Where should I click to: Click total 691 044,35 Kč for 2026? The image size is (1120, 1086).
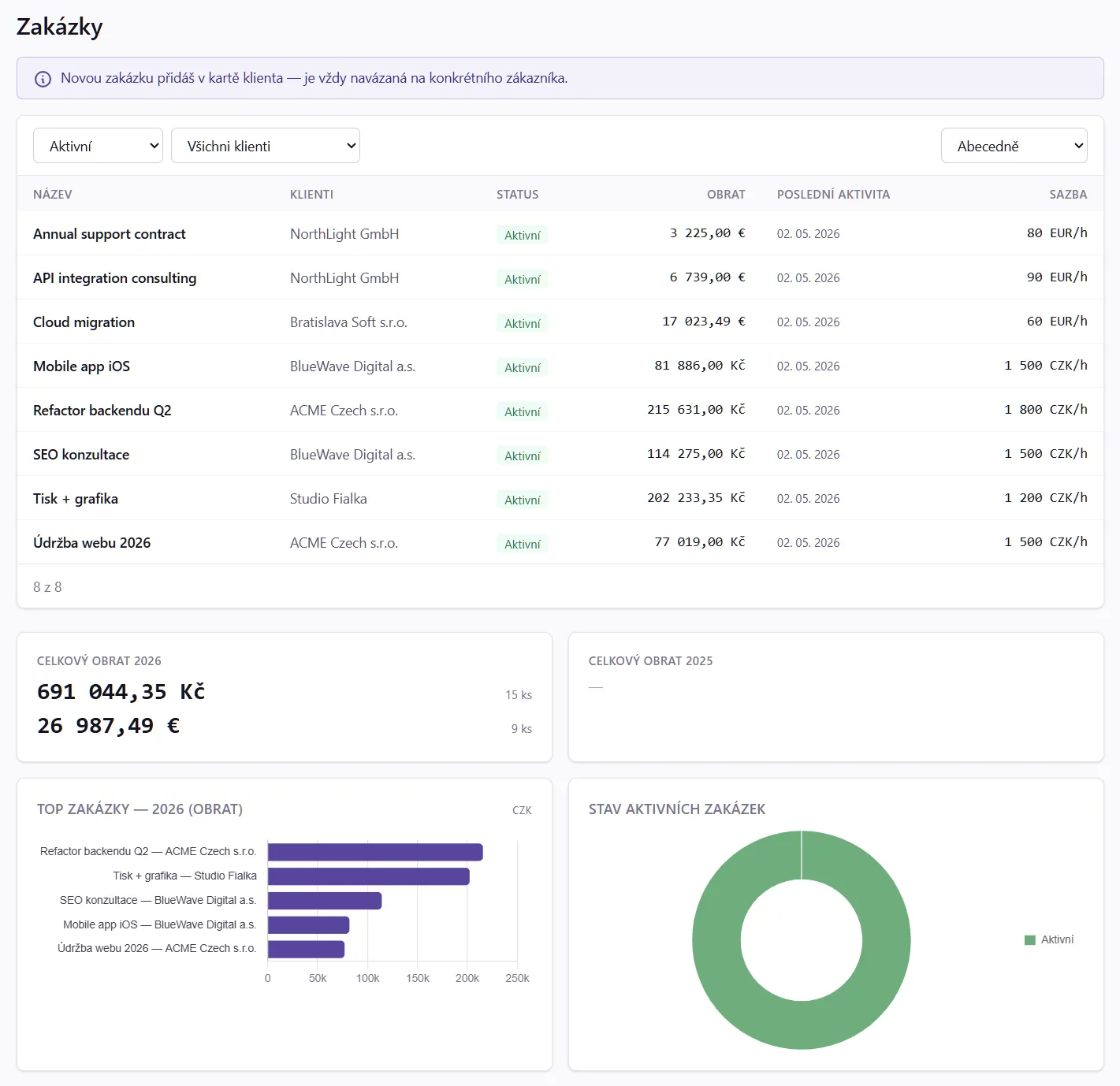pos(121,692)
